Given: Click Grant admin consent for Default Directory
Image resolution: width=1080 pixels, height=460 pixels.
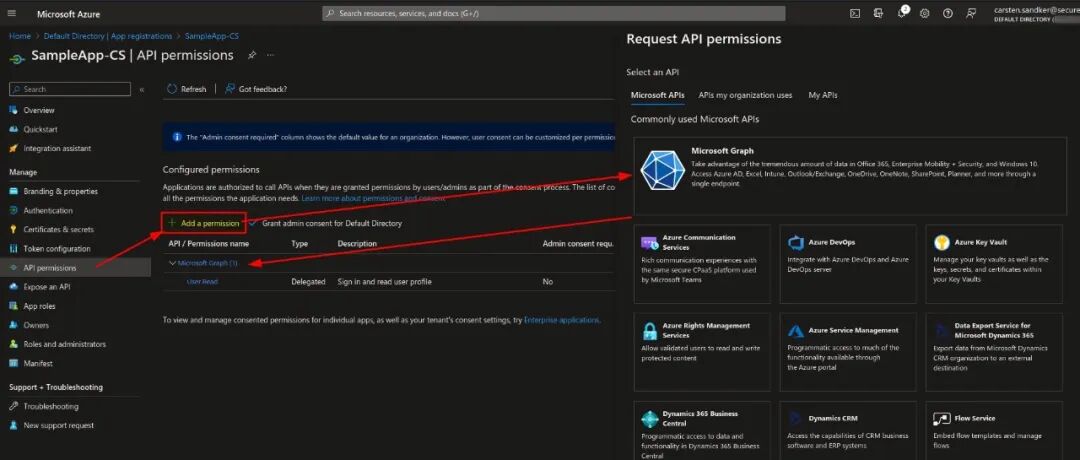Looking at the screenshot, I should (326, 223).
